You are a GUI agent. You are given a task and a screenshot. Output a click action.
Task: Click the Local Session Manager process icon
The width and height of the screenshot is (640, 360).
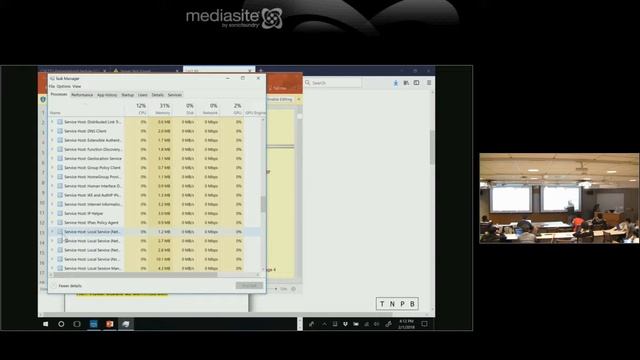click(x=60, y=268)
